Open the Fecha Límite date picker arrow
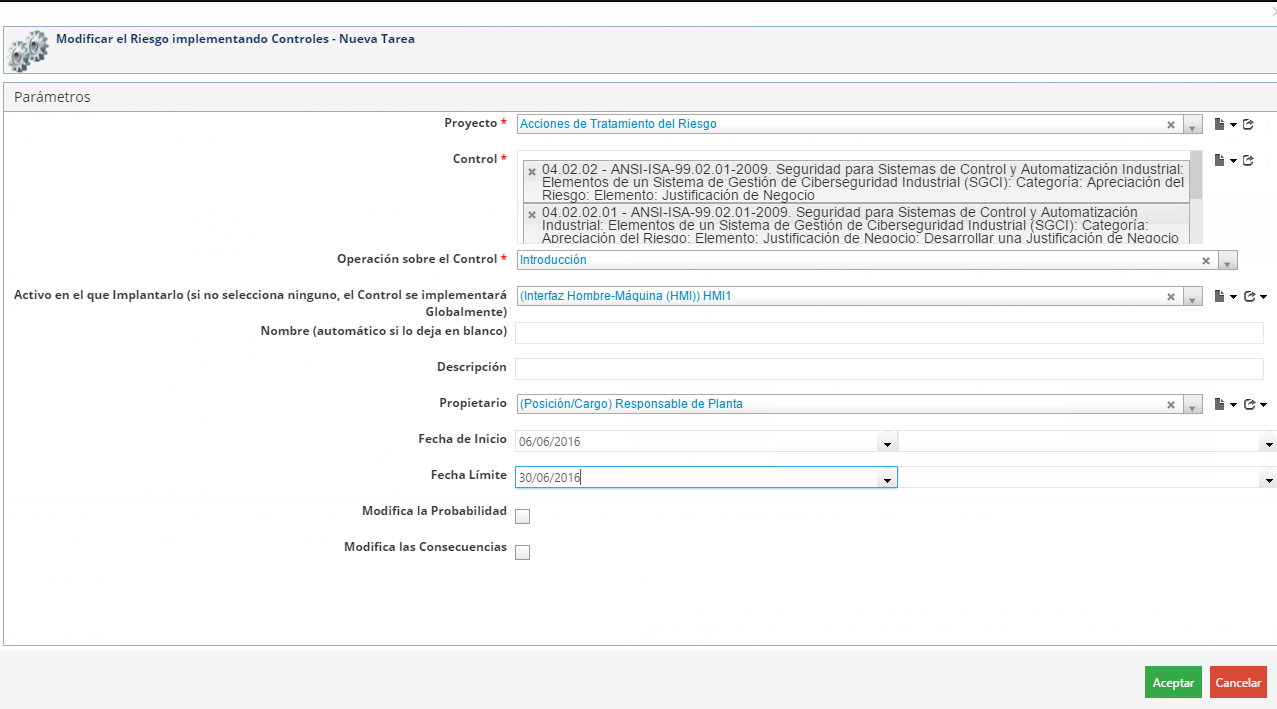The width and height of the screenshot is (1277, 709). (886, 479)
